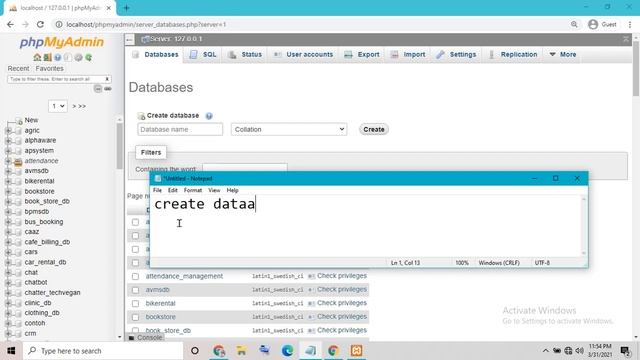
Task: Open the Recent tables link
Action: click(18, 69)
